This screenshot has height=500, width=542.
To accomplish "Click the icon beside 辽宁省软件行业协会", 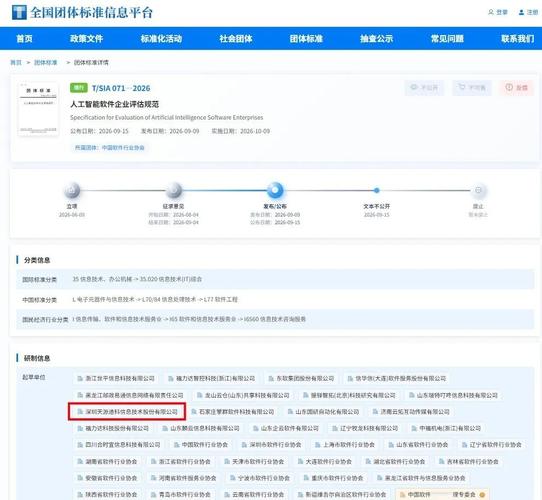I will click(464, 445).
